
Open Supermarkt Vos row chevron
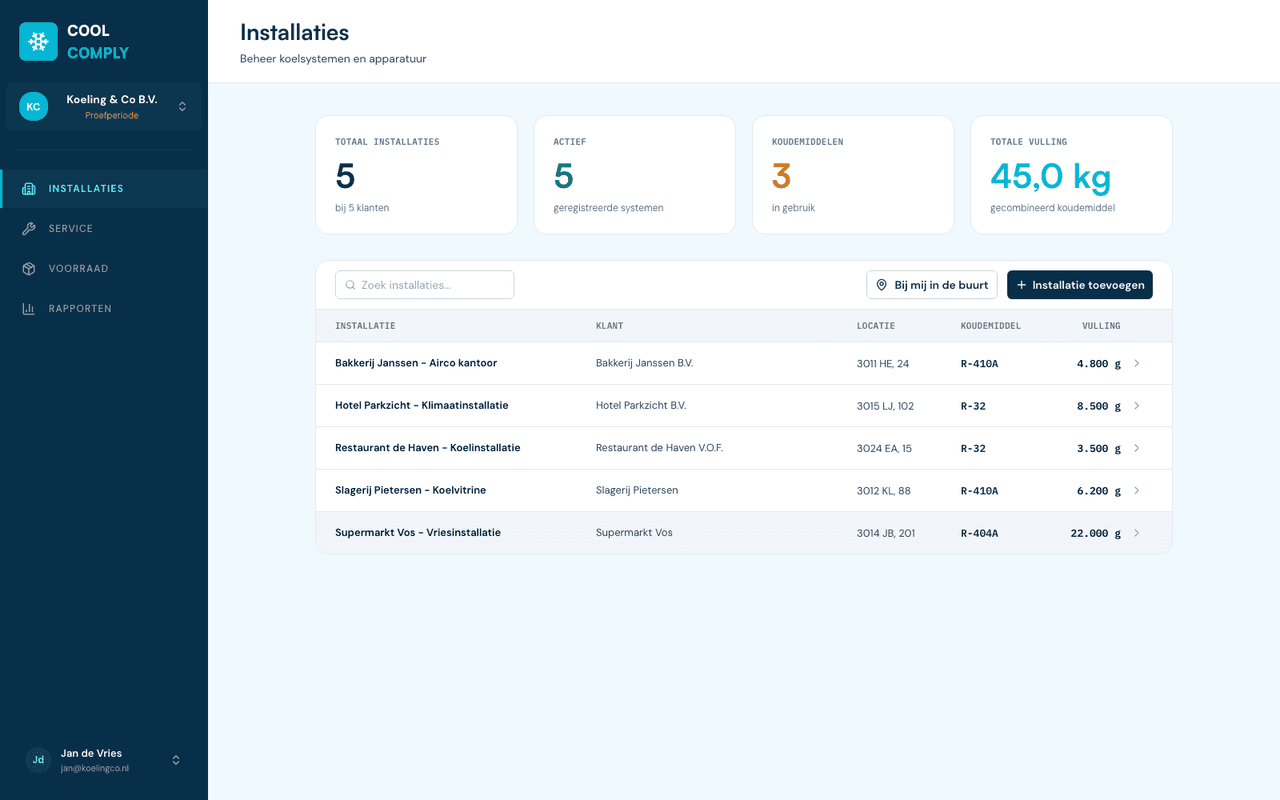click(1136, 533)
